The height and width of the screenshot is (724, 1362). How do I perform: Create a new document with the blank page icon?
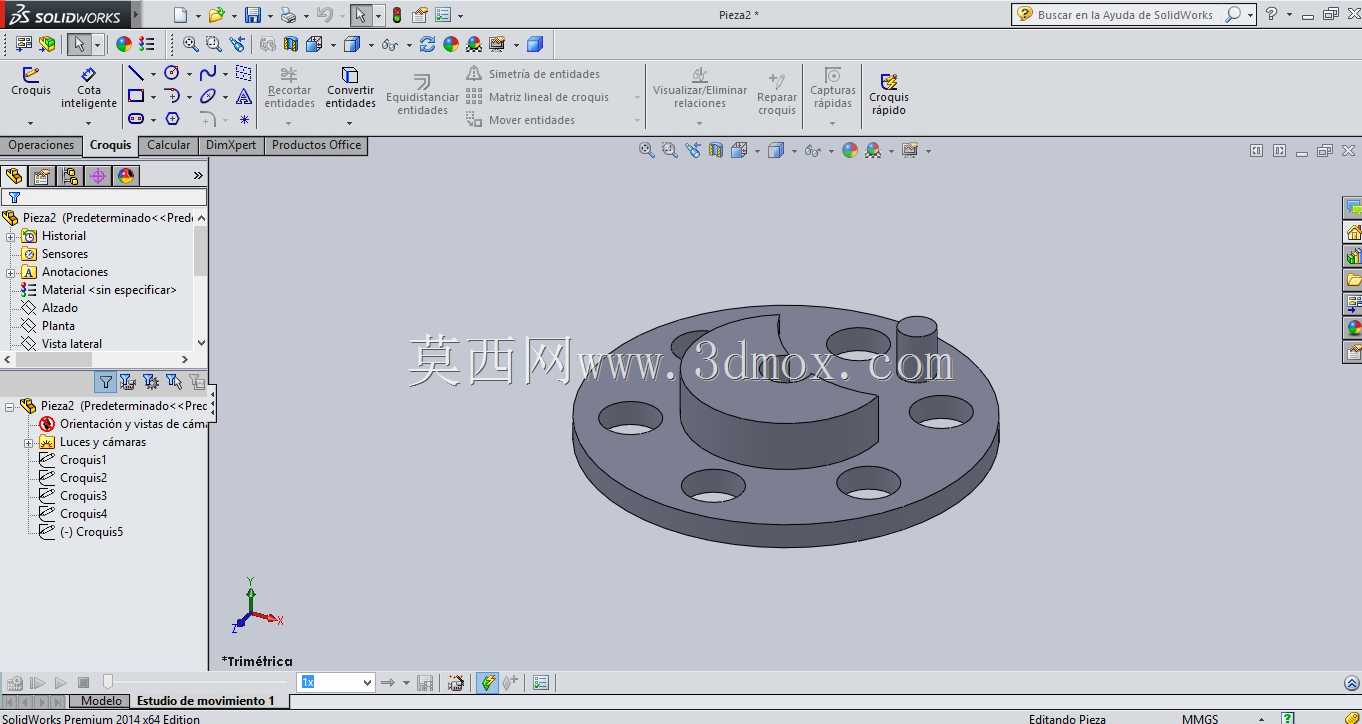(180, 15)
